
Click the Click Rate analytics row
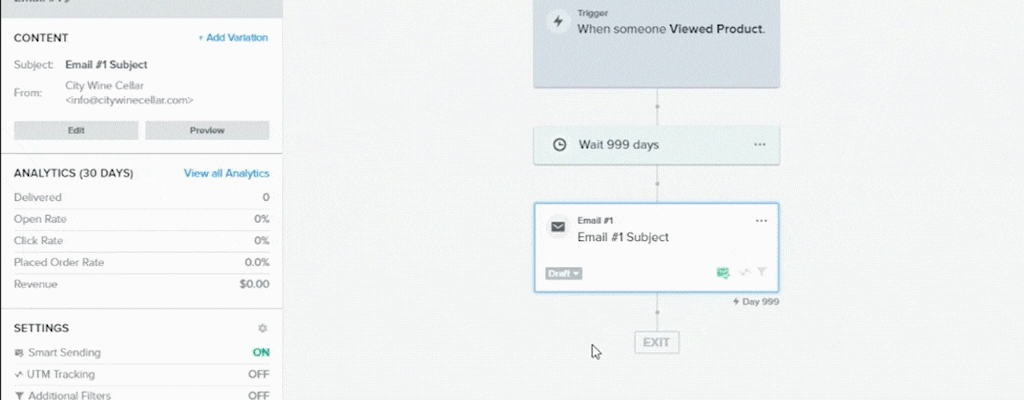pyautogui.click(x=142, y=241)
